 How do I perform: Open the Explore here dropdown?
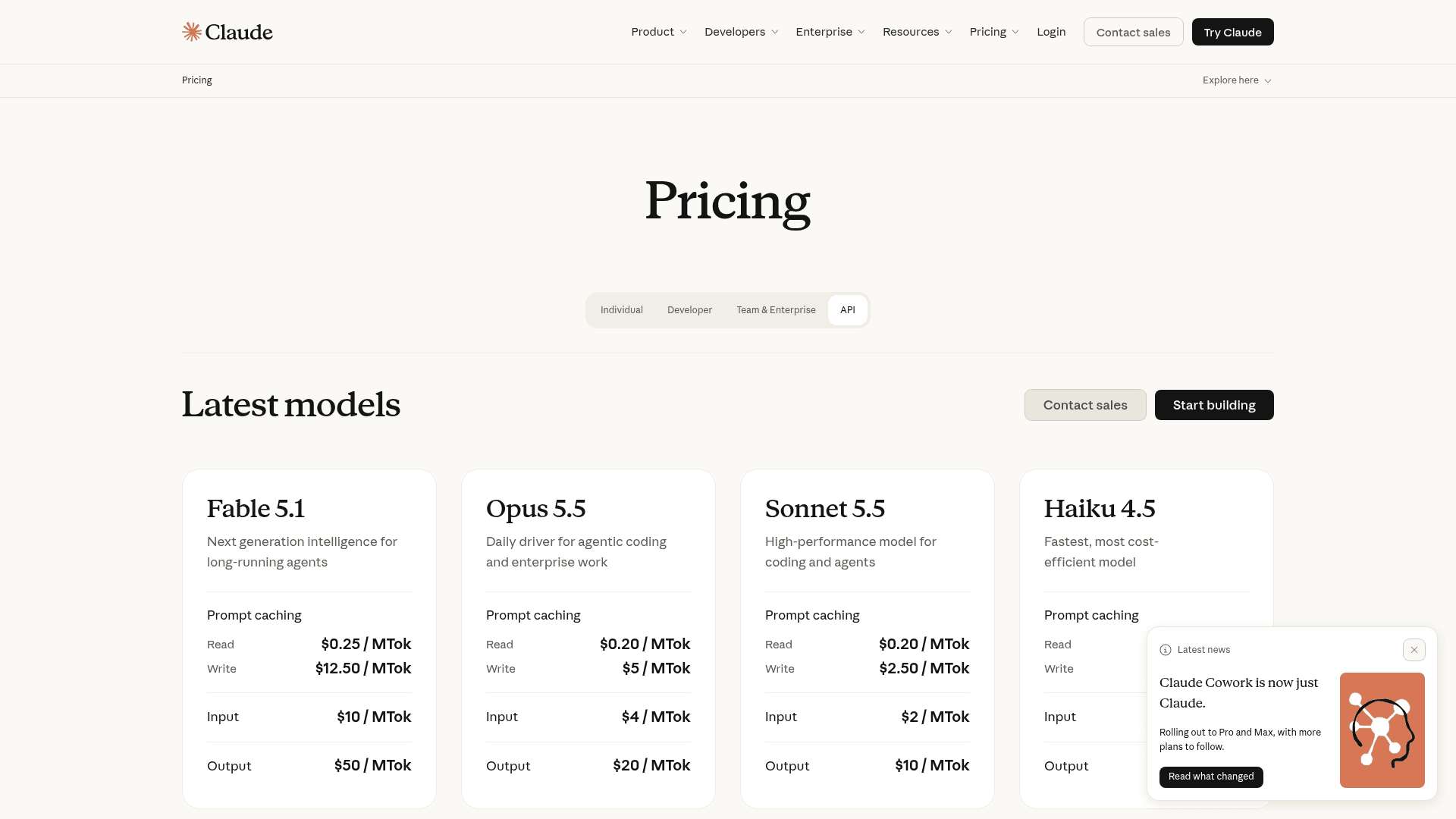click(x=1237, y=80)
